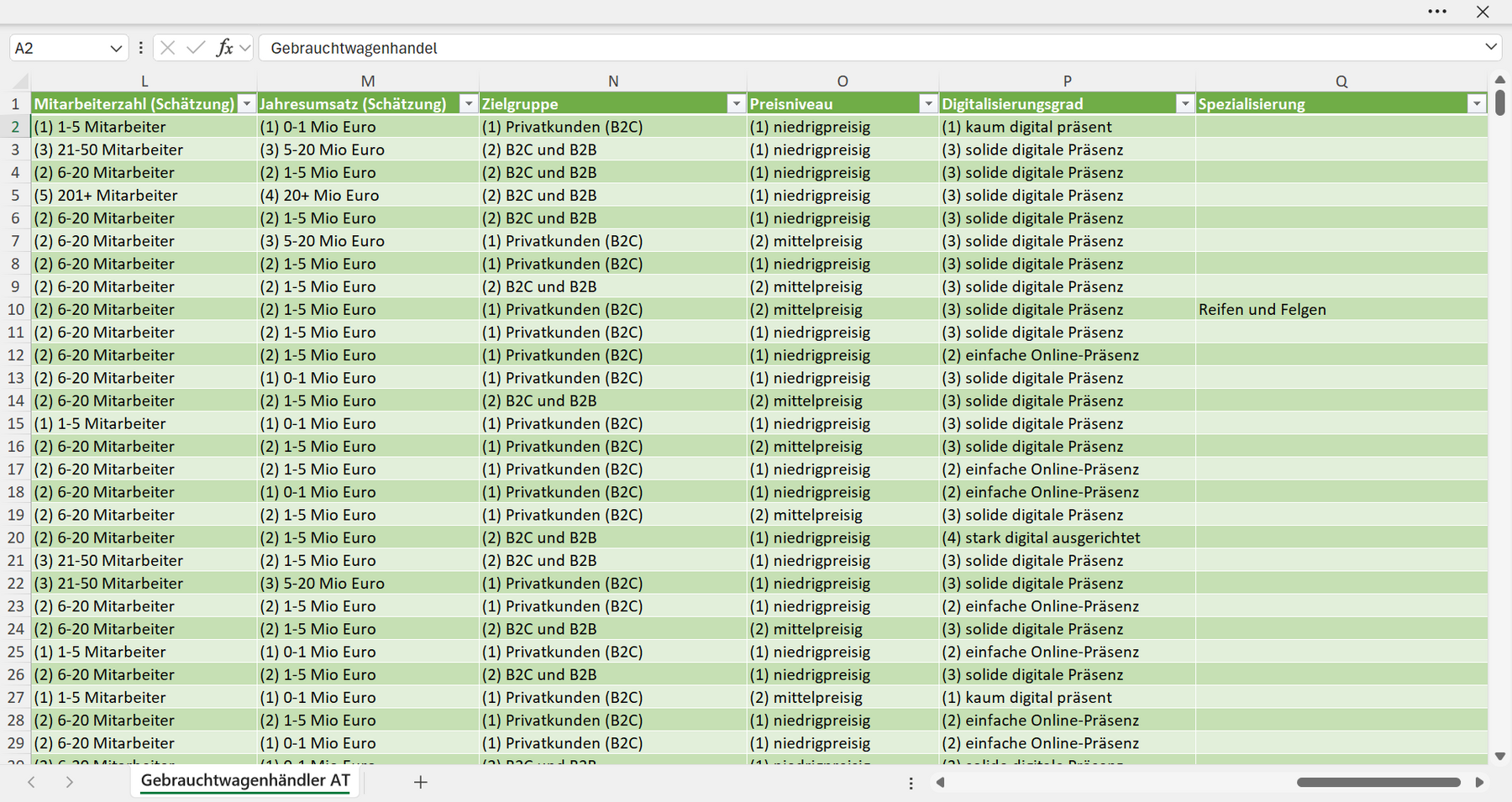Select '(2) B2C und B2B' in row 14

[613, 401]
